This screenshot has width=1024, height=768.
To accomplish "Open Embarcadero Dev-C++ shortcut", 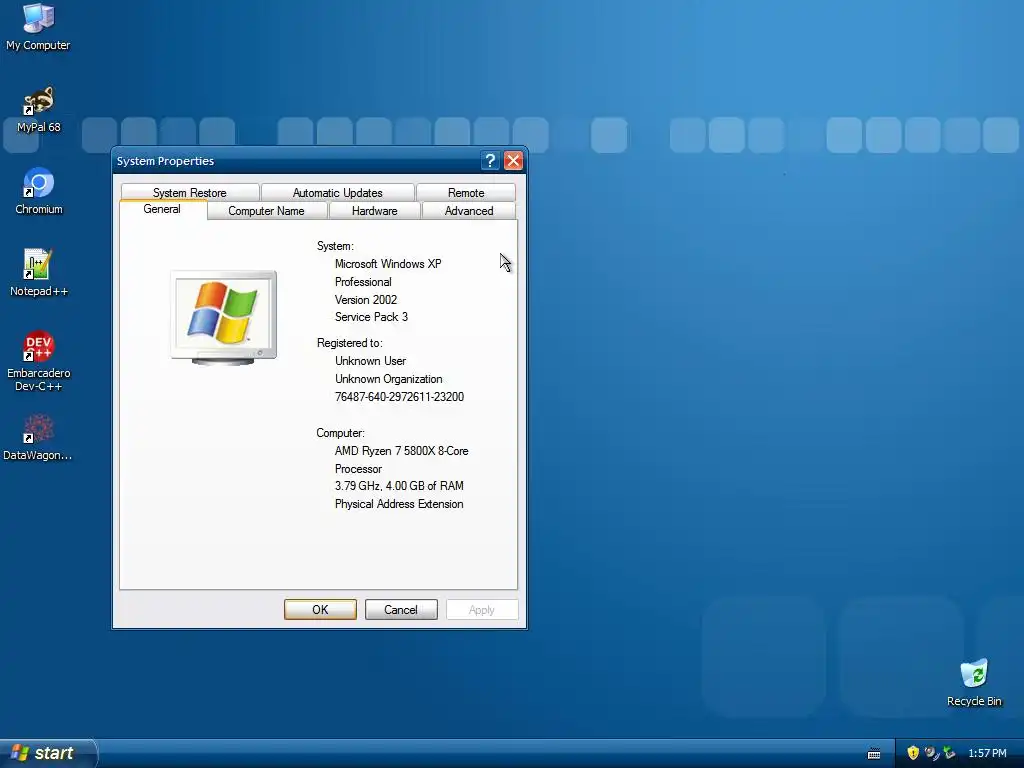I will tap(39, 361).
